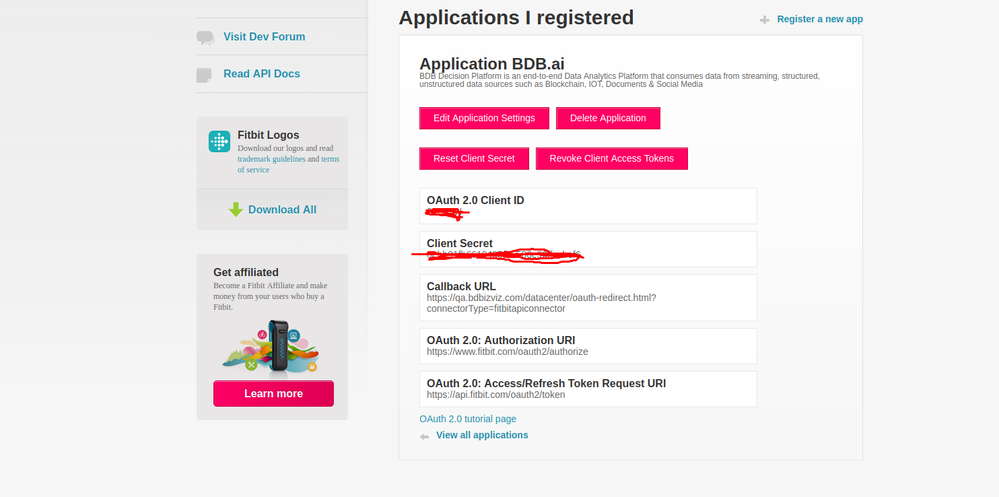Click the Learn more button
The height and width of the screenshot is (497, 999).
click(273, 393)
